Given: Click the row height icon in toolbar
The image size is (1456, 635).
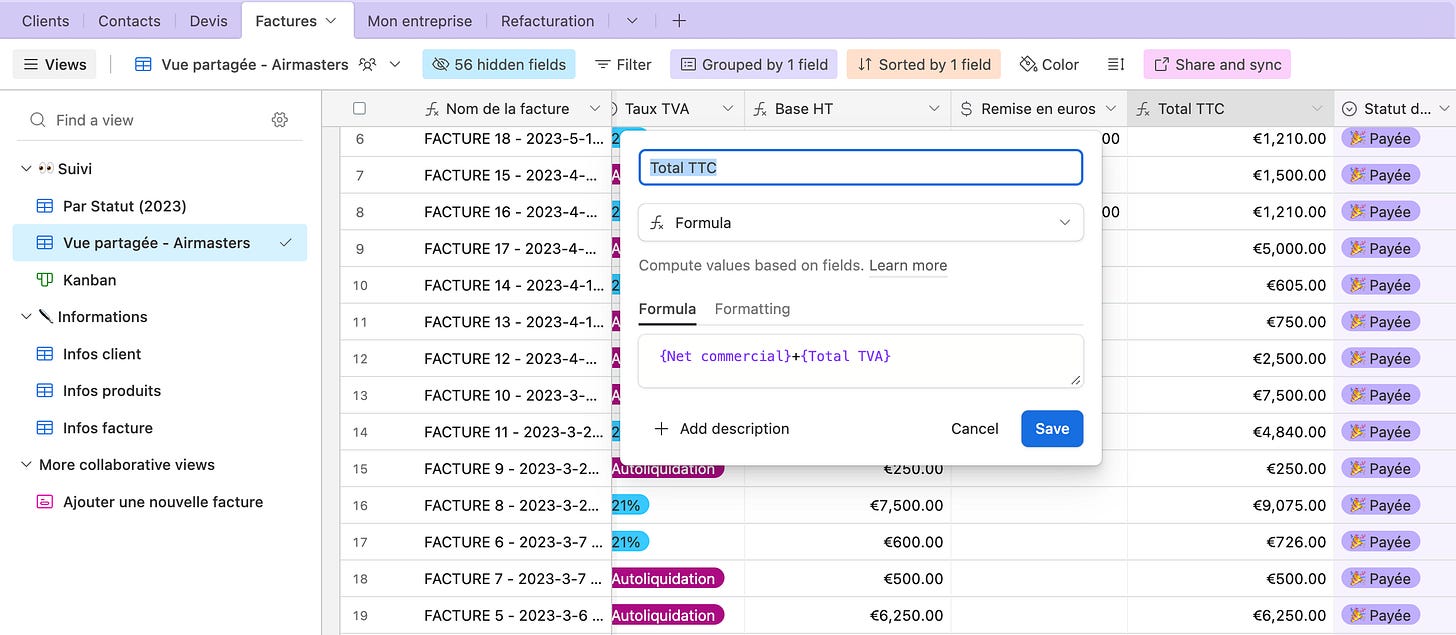Looking at the screenshot, I should [x=1116, y=65].
